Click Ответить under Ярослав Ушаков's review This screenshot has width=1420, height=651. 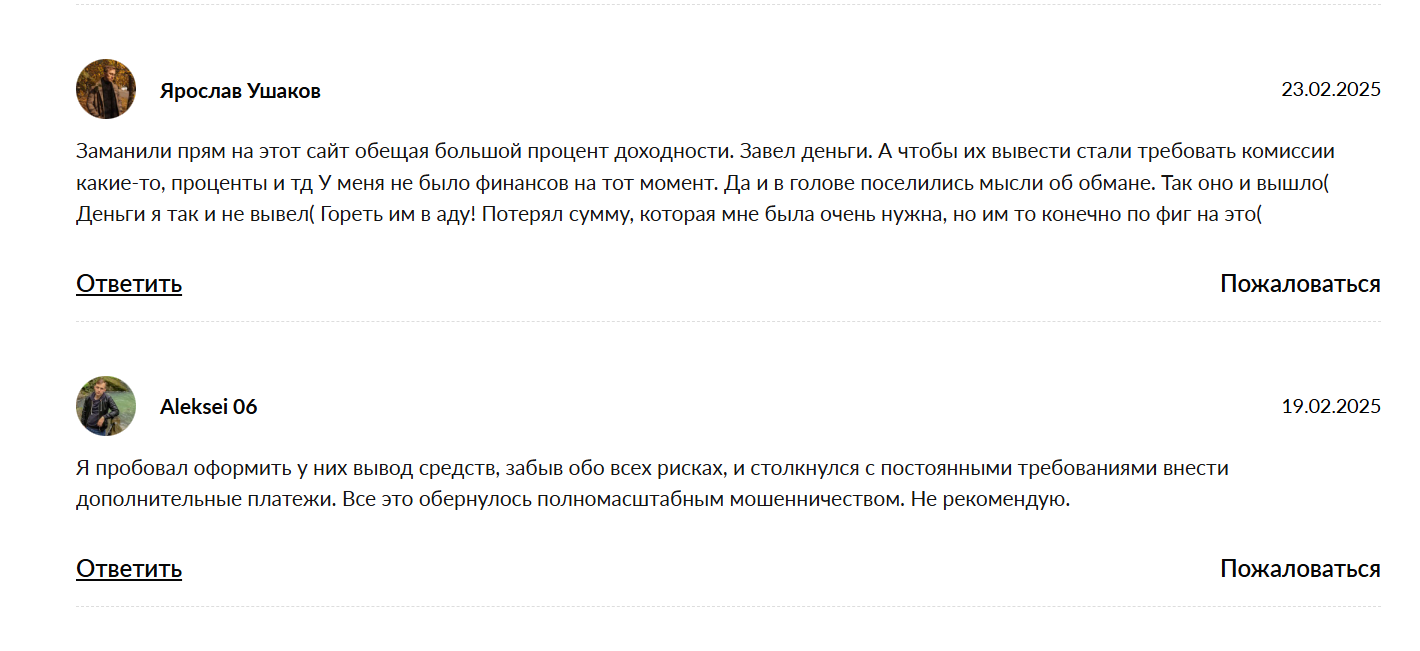(129, 284)
